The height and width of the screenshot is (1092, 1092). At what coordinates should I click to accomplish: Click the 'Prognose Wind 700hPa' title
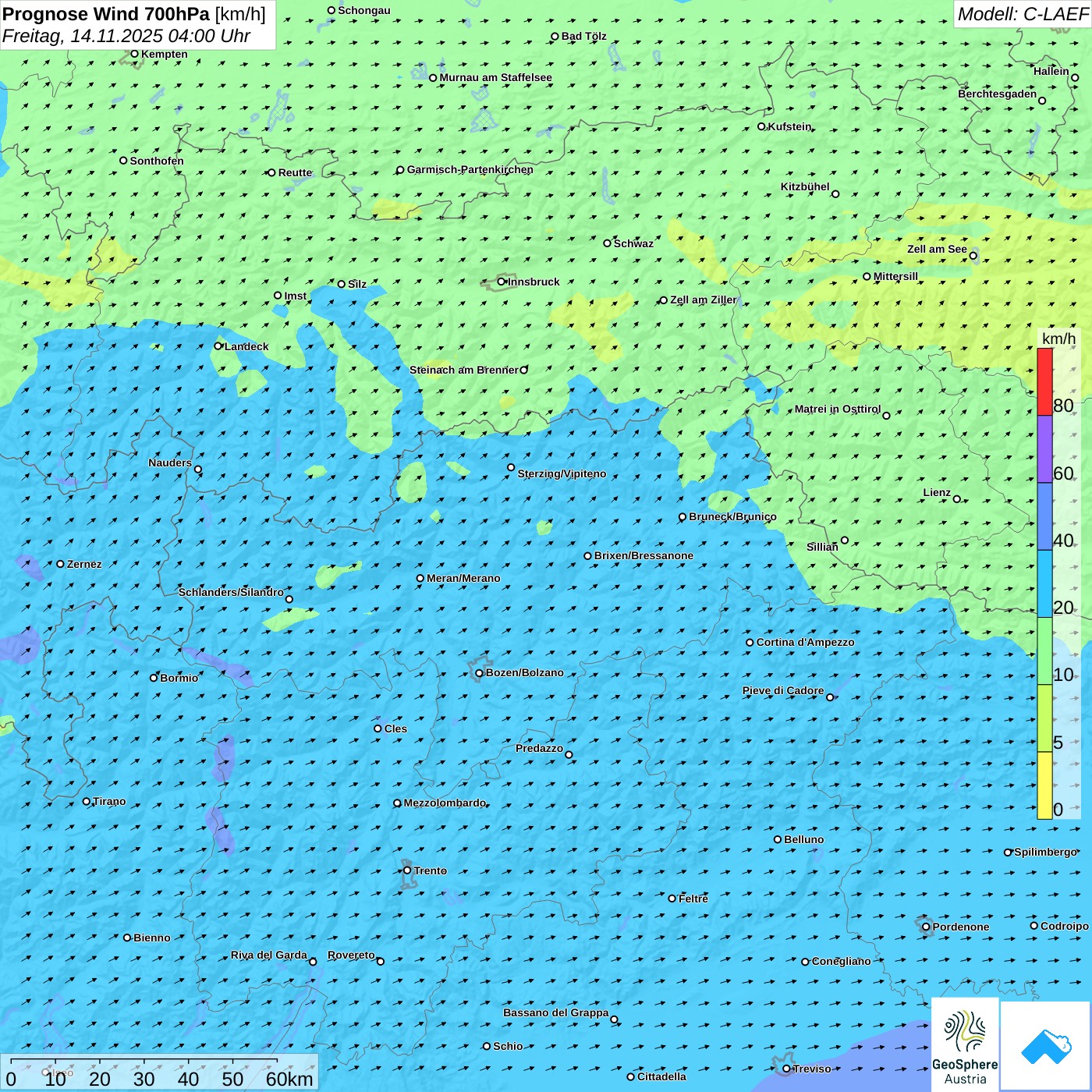coord(106,14)
